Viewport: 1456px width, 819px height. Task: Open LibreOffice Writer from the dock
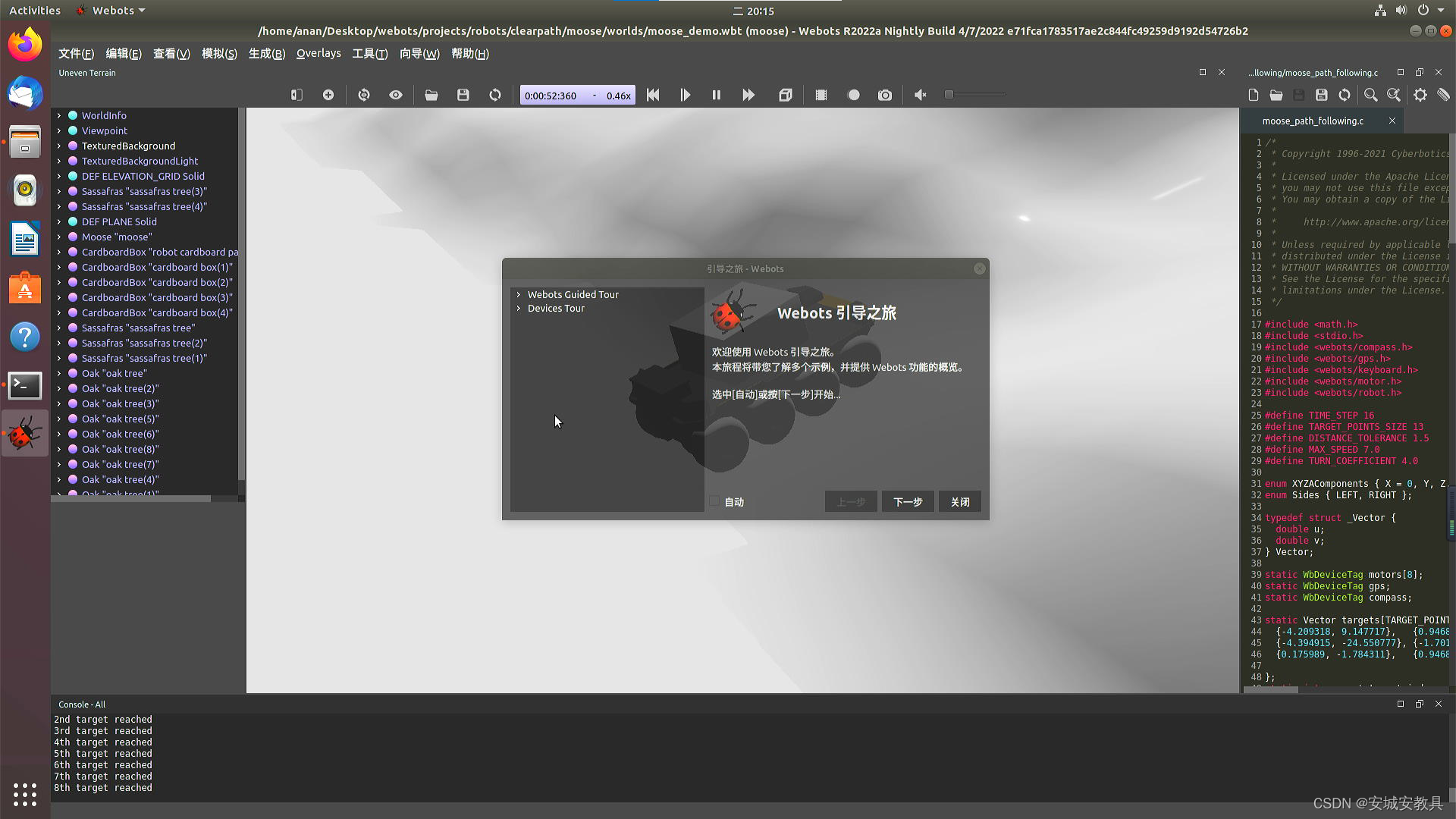25,240
